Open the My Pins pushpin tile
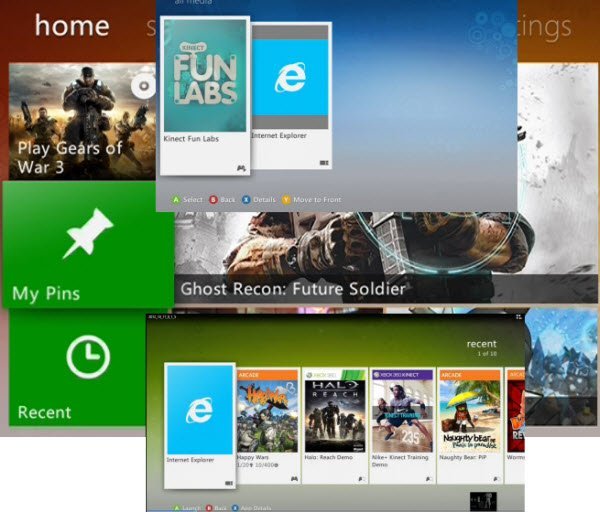Screen dimensions: 600x512 88,244
